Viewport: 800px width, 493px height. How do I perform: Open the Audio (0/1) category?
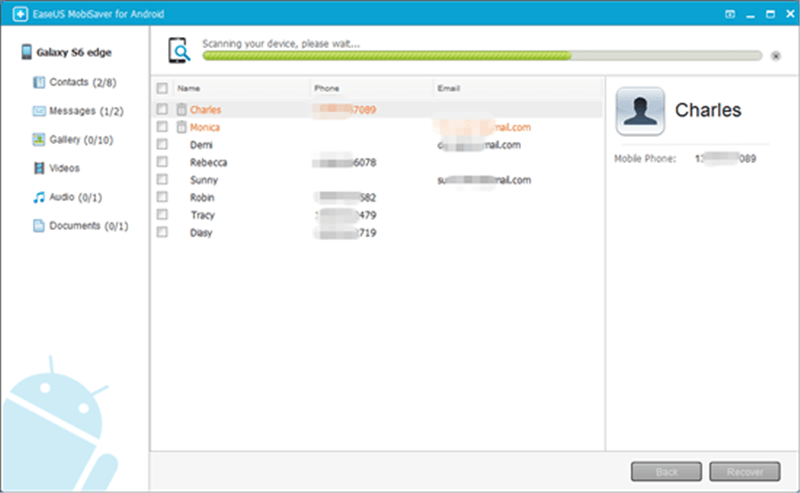[x=76, y=197]
